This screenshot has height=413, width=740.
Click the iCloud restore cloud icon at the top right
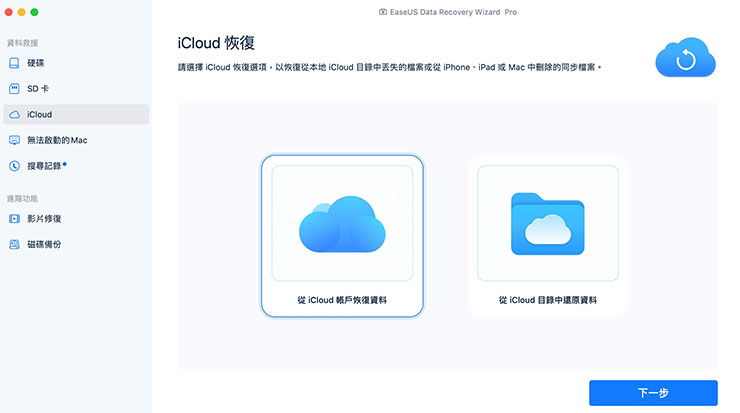[x=685, y=57]
